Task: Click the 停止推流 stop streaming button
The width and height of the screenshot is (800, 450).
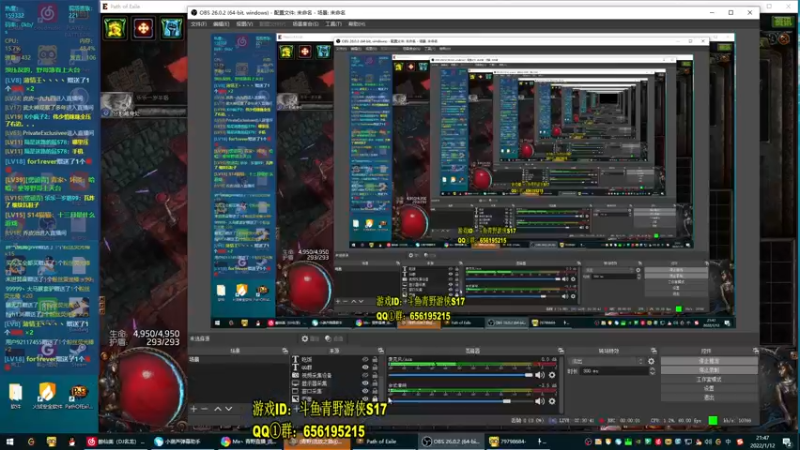Action: pos(709,361)
